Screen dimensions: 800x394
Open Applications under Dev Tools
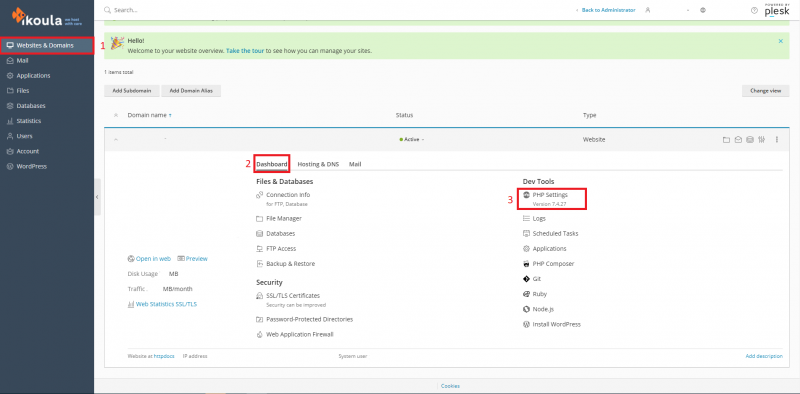click(549, 249)
